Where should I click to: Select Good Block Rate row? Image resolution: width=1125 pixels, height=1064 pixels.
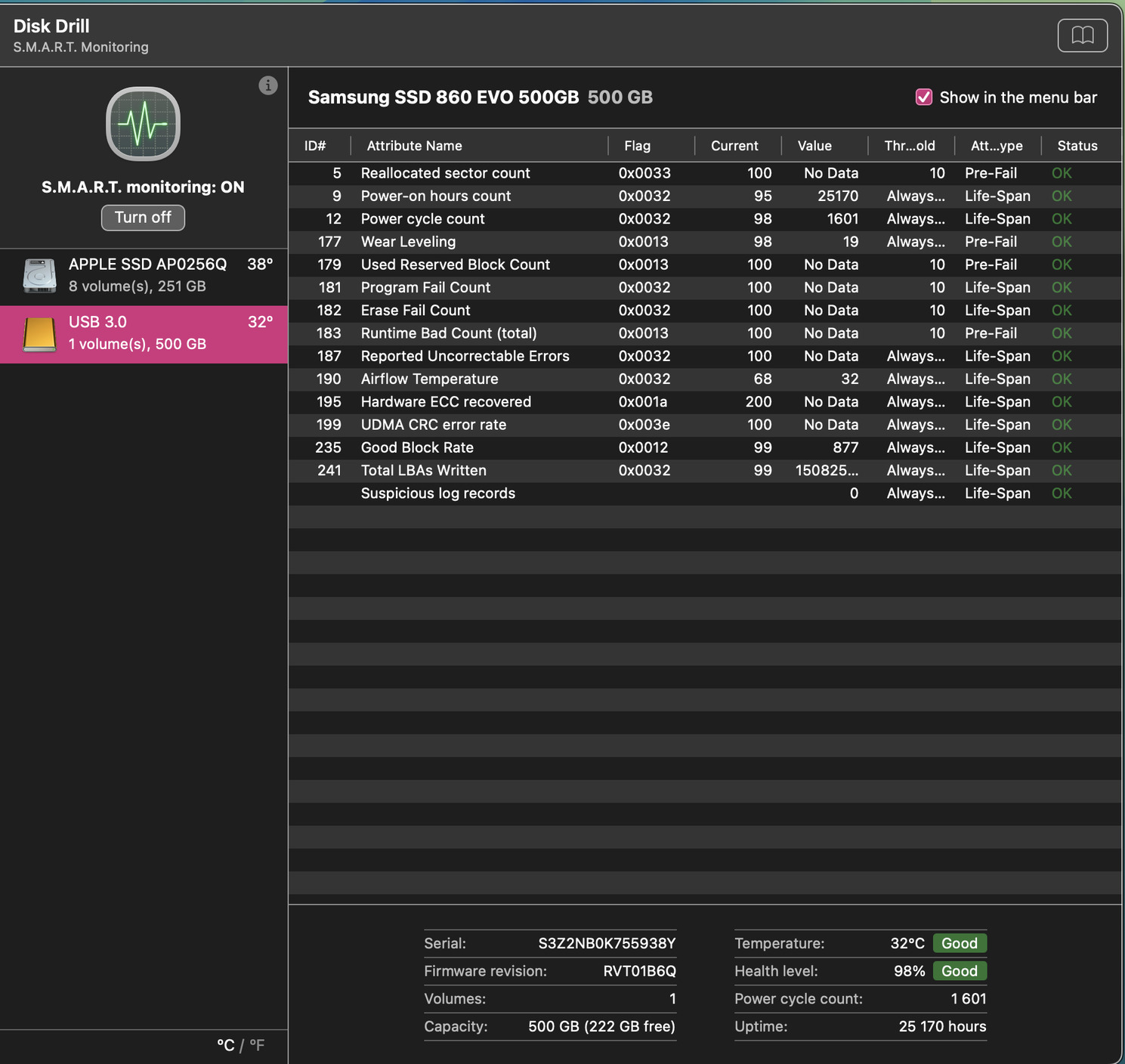click(x=704, y=447)
